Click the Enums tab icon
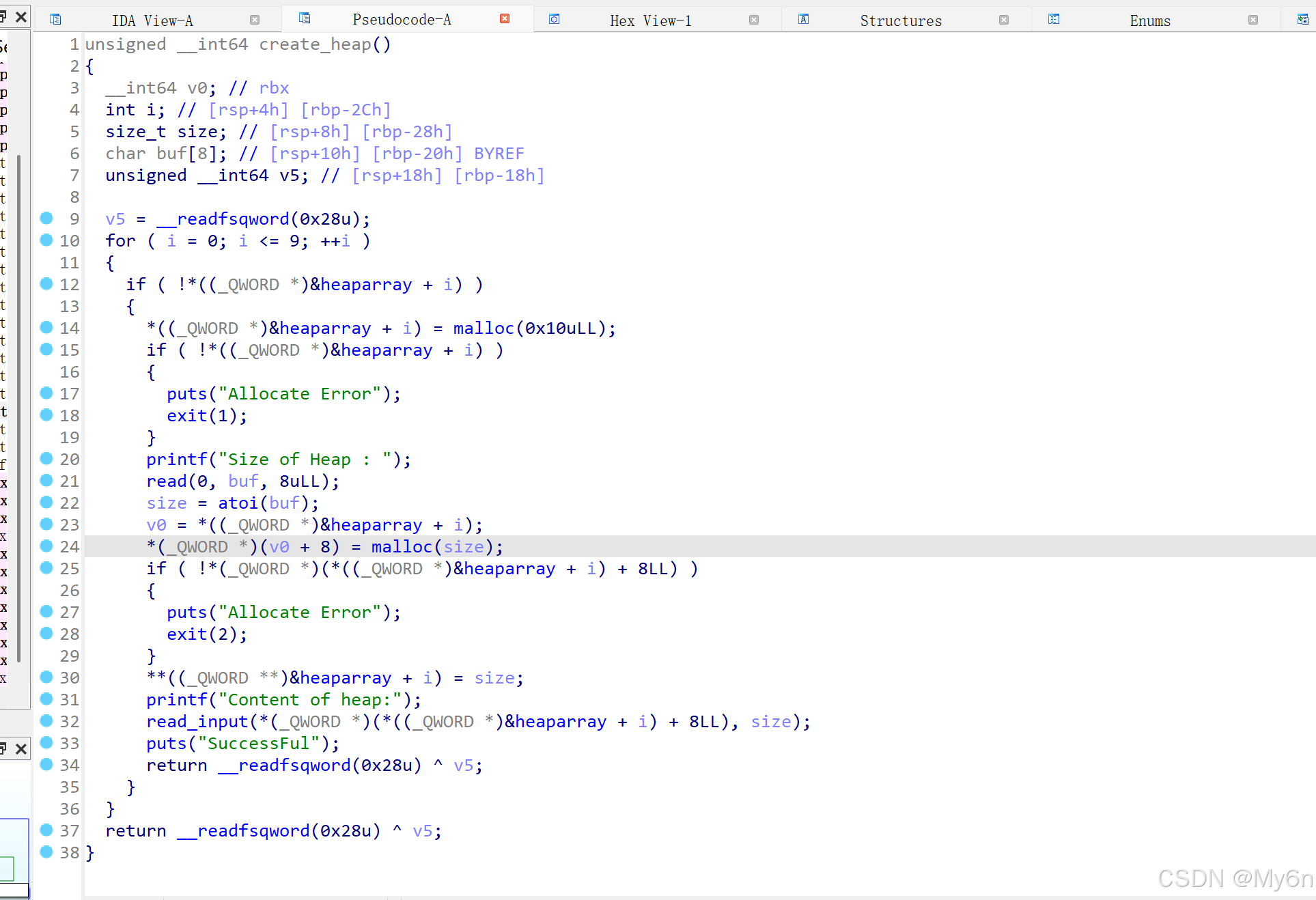1316x900 pixels. click(x=1054, y=20)
